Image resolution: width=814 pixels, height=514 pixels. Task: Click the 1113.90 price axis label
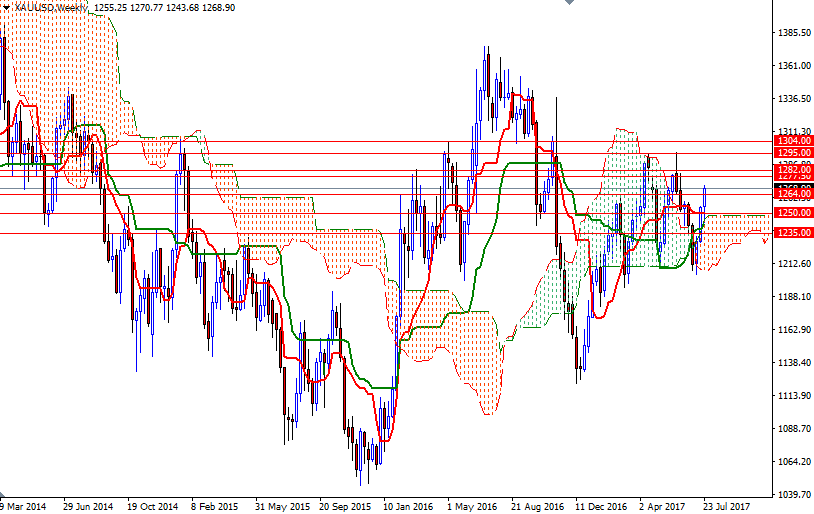coord(793,396)
